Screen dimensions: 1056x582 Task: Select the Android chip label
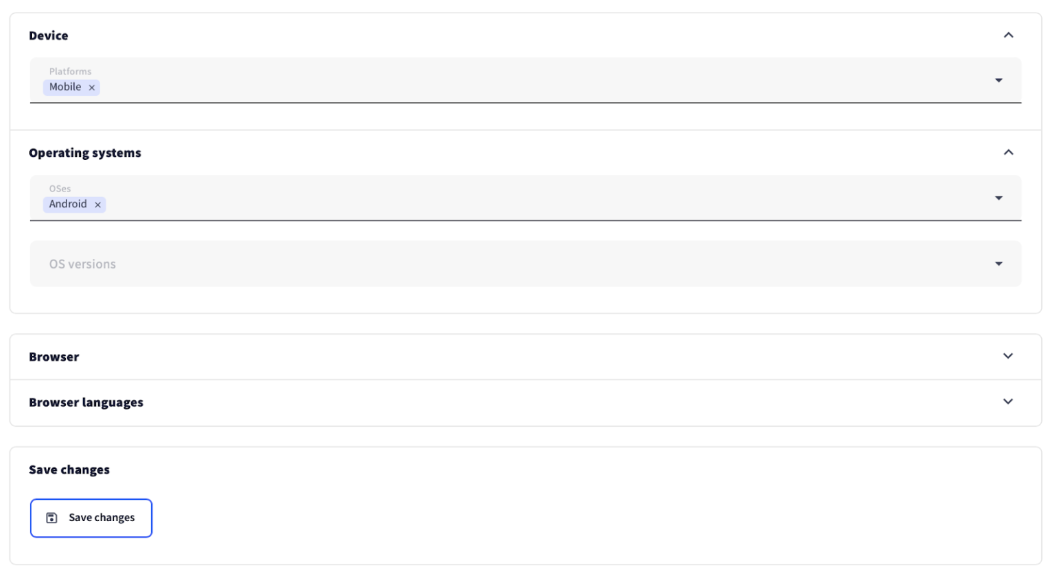(x=68, y=205)
